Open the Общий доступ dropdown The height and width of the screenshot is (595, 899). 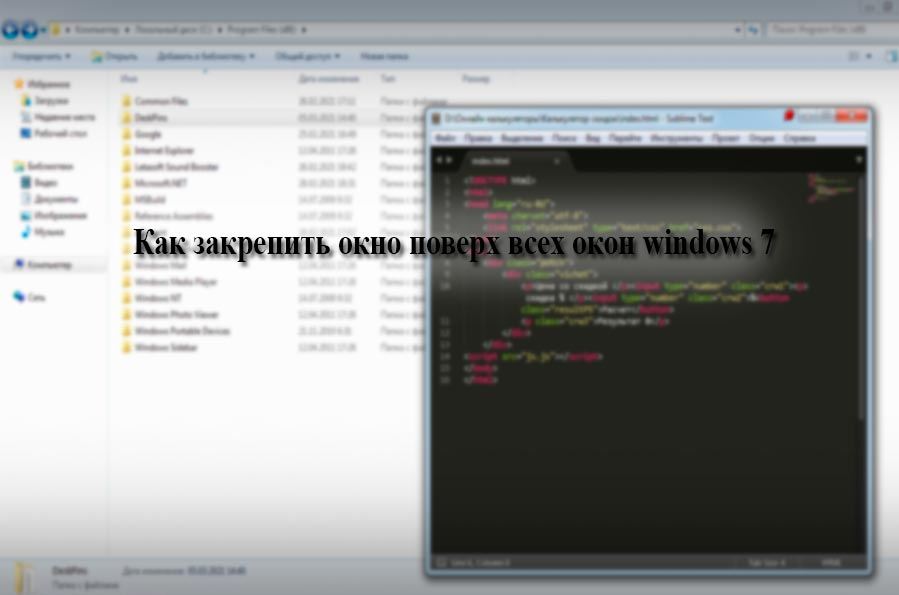coord(308,56)
